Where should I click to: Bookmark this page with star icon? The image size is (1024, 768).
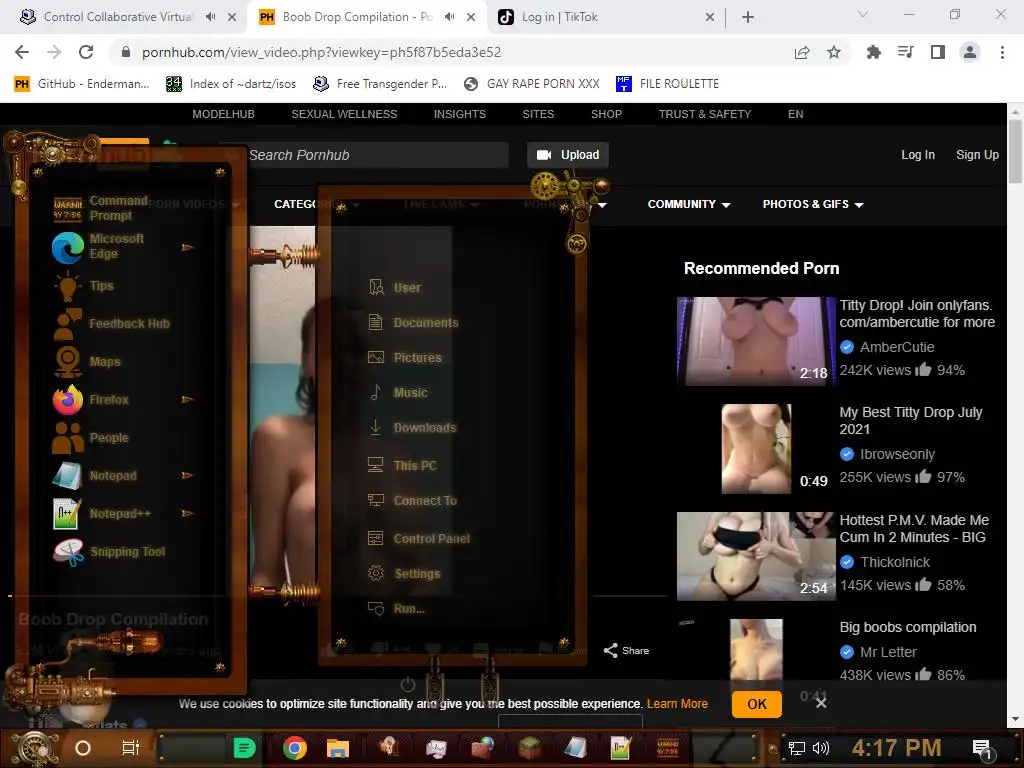tap(834, 52)
